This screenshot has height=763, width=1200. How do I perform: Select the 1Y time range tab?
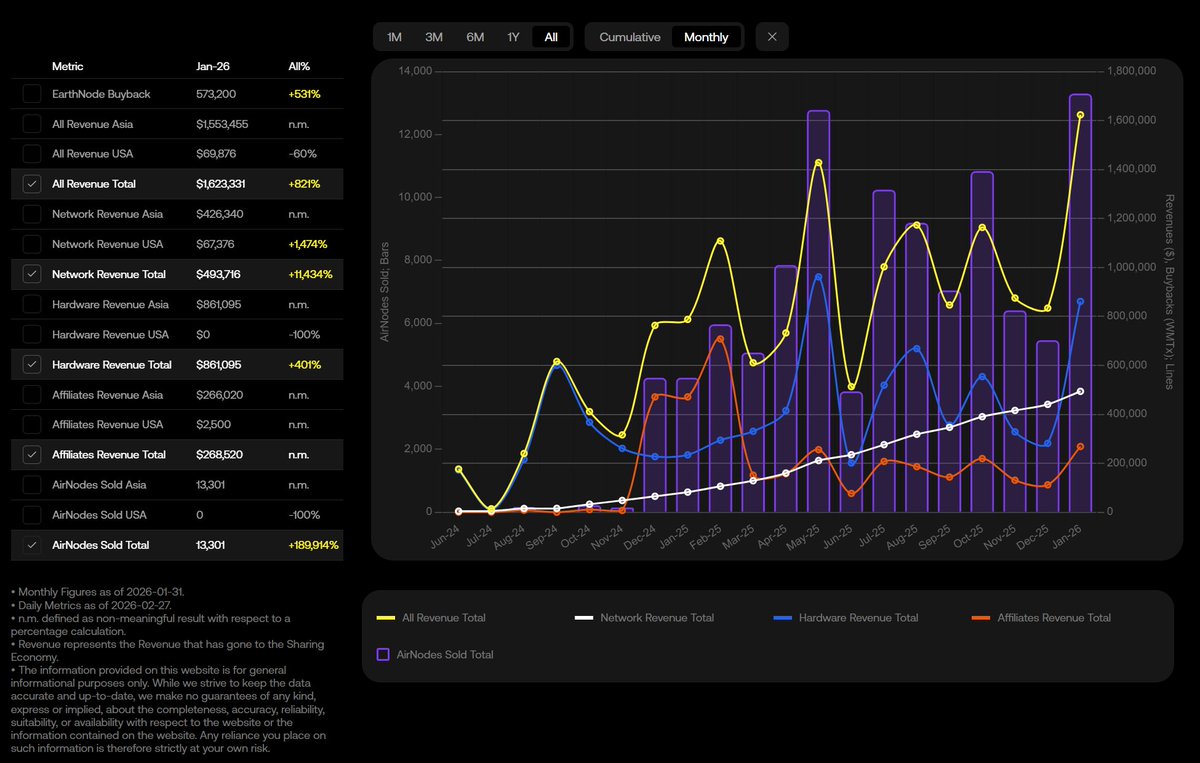513,36
